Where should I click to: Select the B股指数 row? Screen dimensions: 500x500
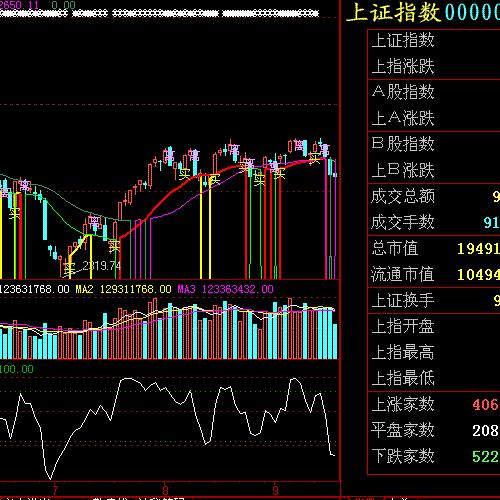[x=434, y=144]
